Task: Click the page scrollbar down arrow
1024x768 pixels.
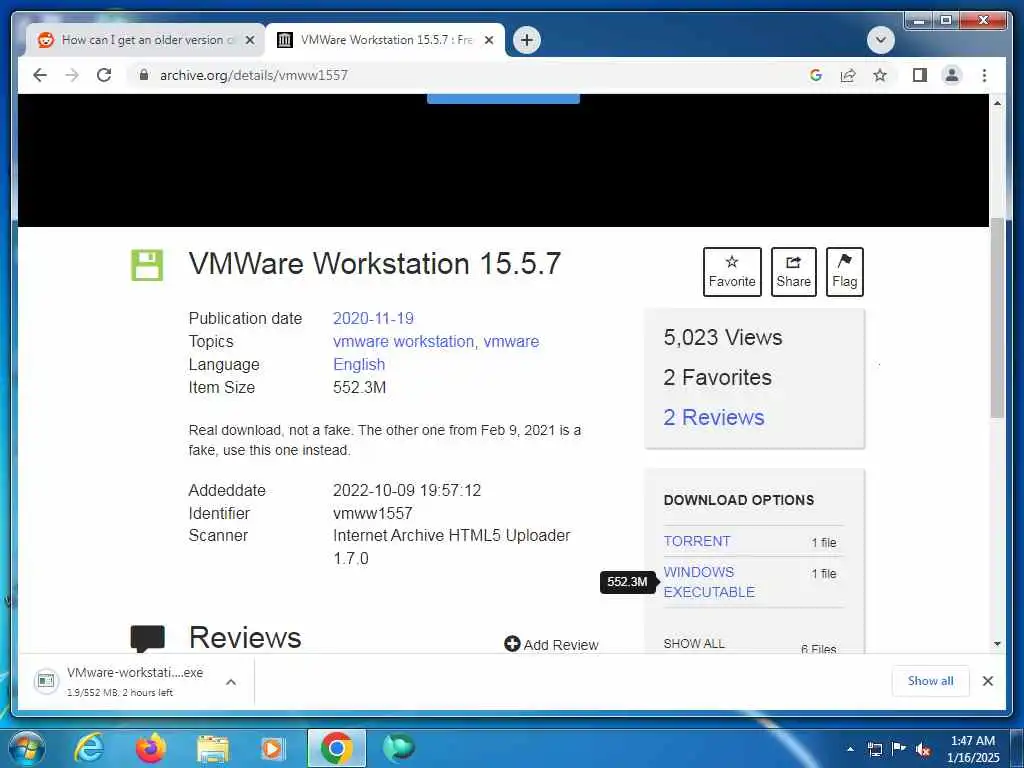Action: pyautogui.click(x=997, y=644)
